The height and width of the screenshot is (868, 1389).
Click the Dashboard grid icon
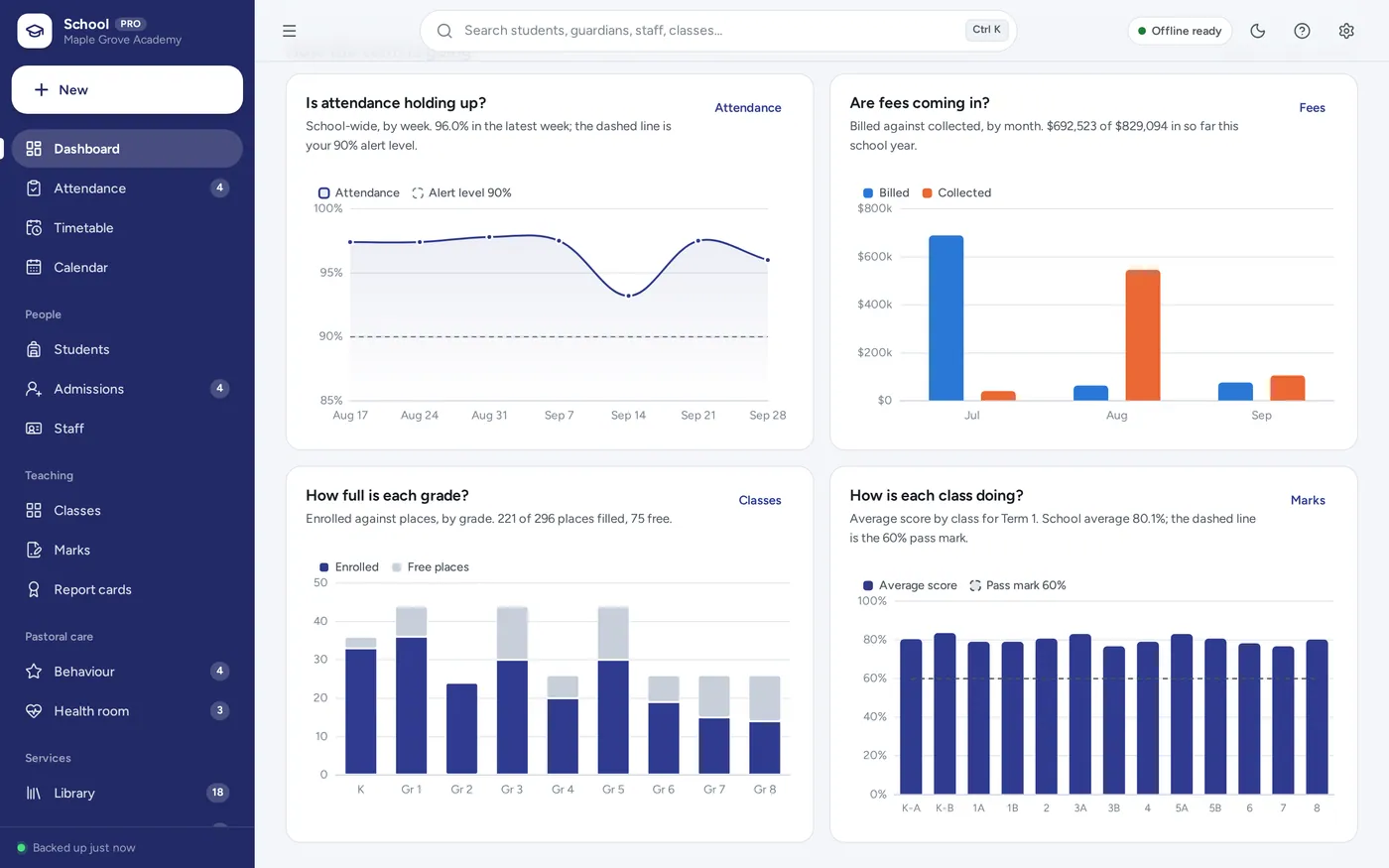[x=34, y=149]
